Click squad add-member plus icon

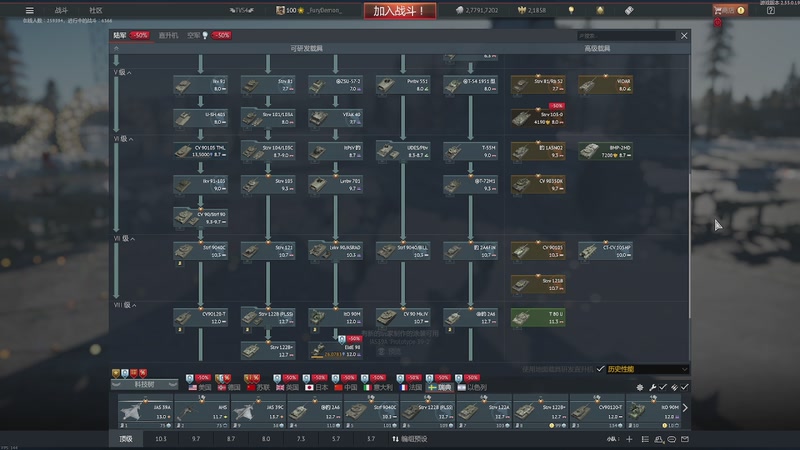[629, 439]
